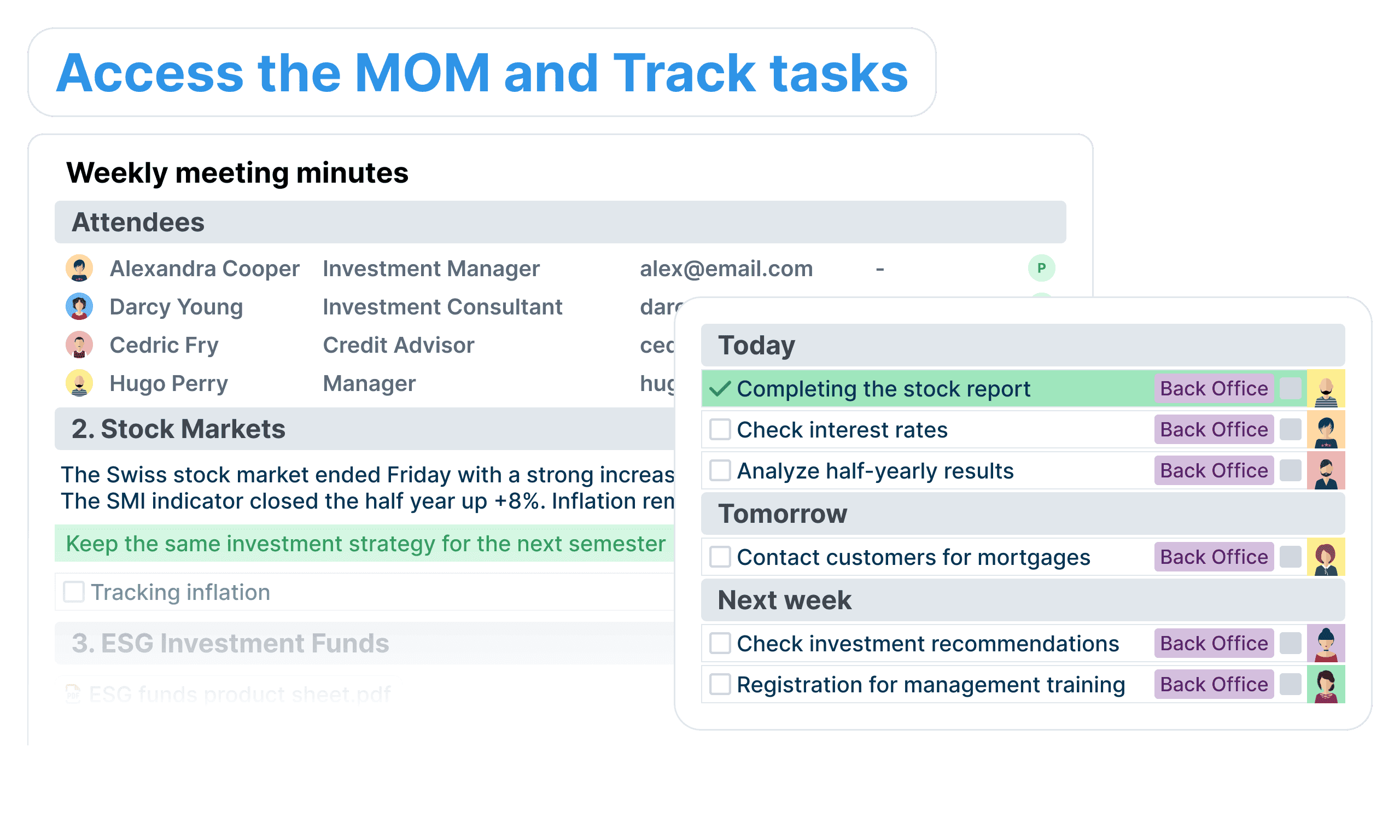Screen dimensions: 1400x840
Task: Click assignee avatar on Check interest rates
Action: [x=1326, y=430]
